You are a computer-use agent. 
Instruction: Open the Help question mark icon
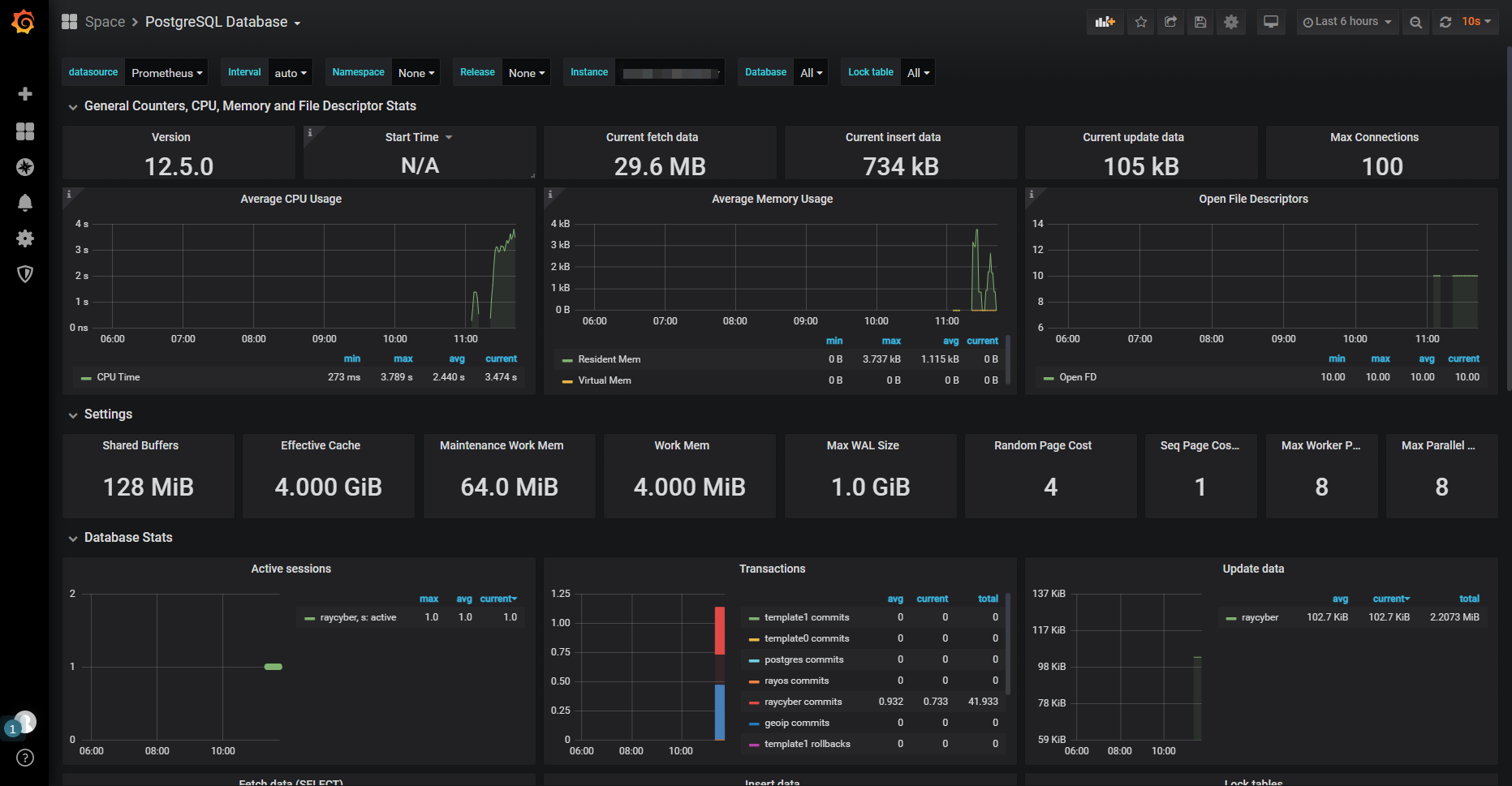click(25, 758)
